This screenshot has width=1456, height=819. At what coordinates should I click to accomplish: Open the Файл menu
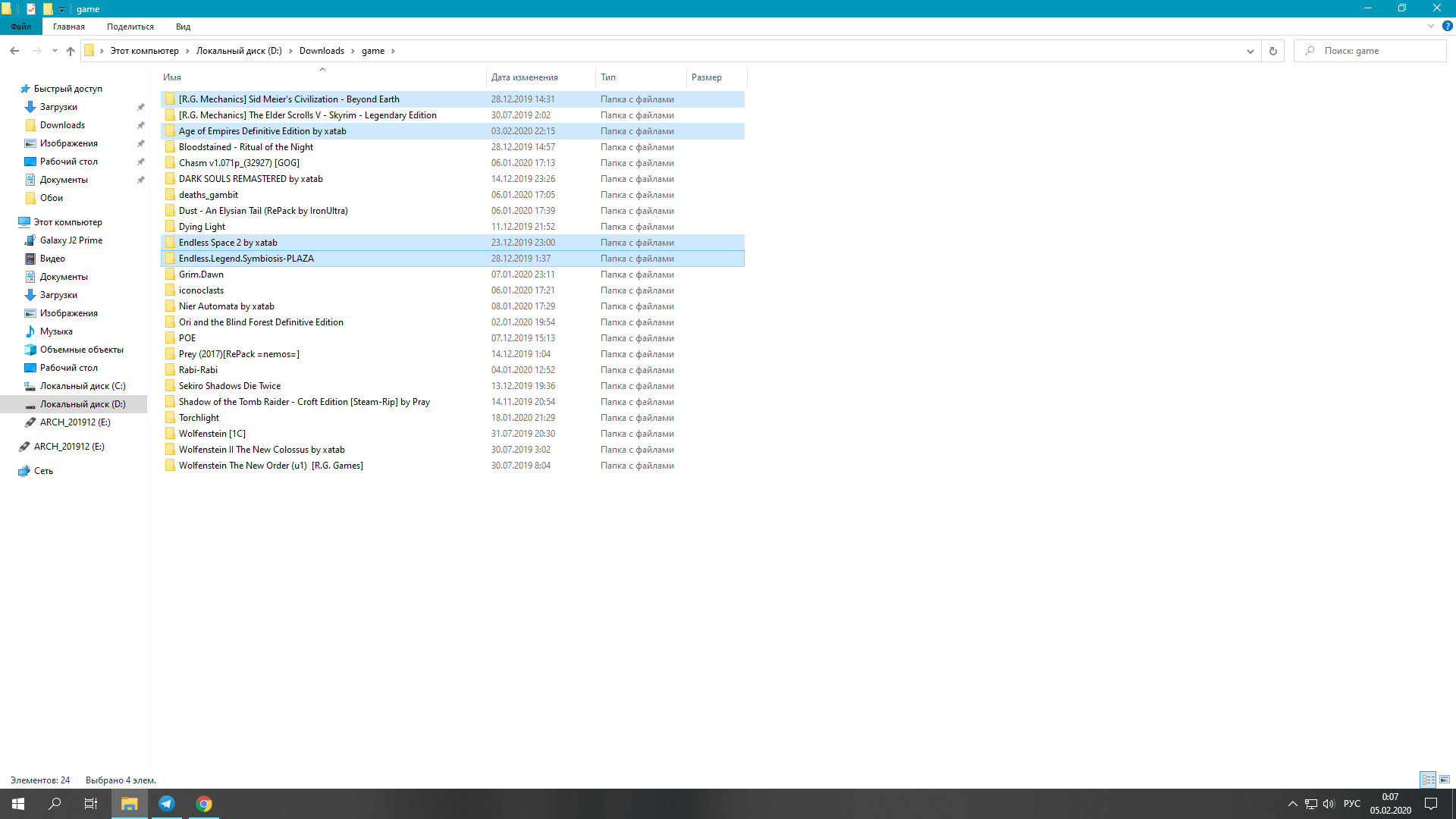(x=21, y=27)
